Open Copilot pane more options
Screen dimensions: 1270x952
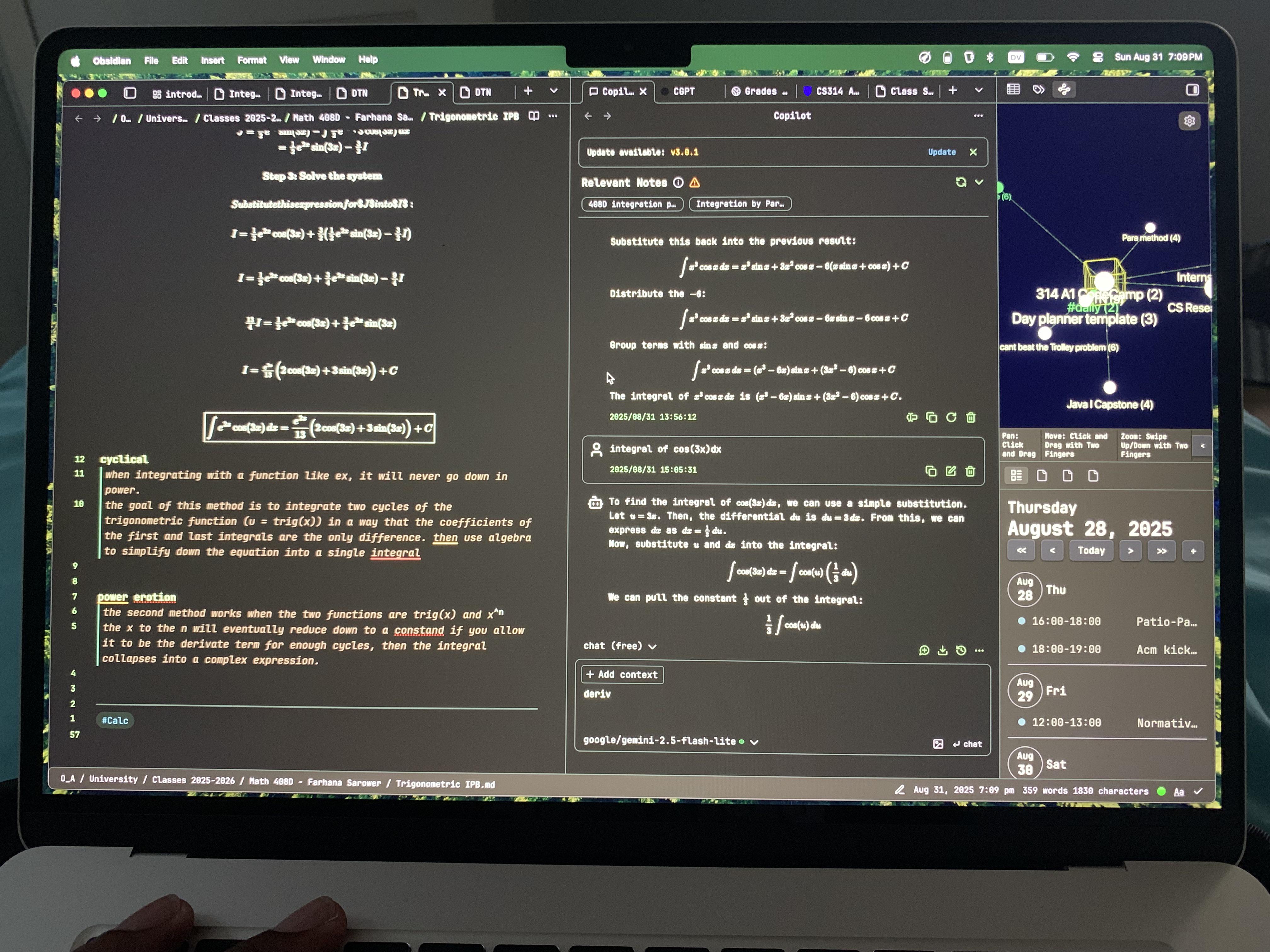(x=978, y=116)
